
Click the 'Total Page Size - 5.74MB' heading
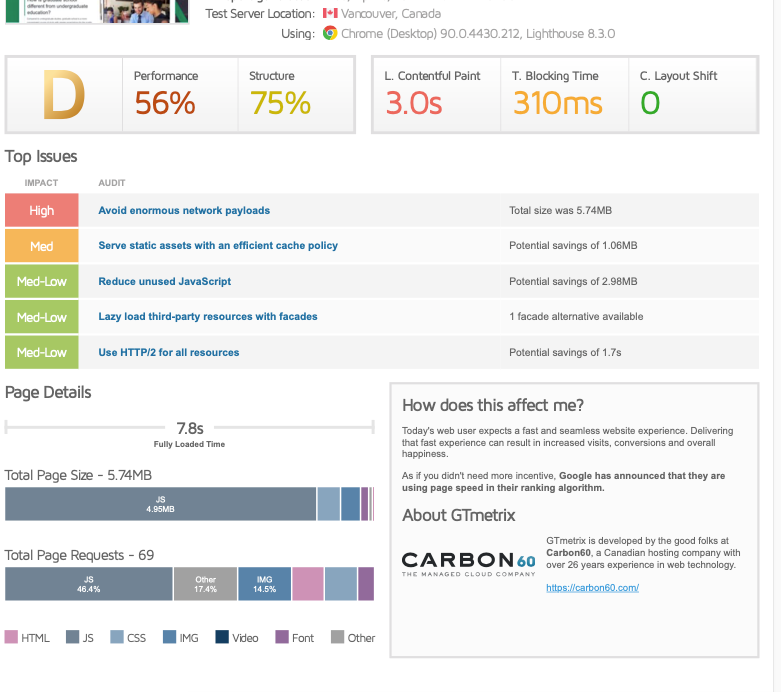pos(78,475)
